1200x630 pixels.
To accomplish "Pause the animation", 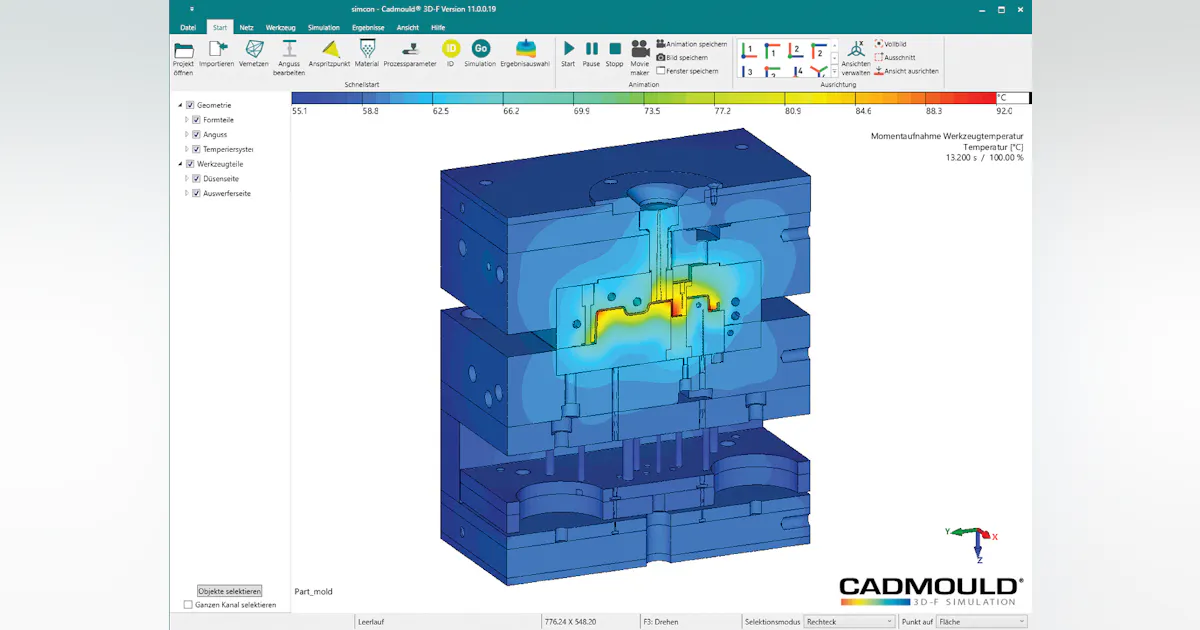I will click(x=591, y=54).
